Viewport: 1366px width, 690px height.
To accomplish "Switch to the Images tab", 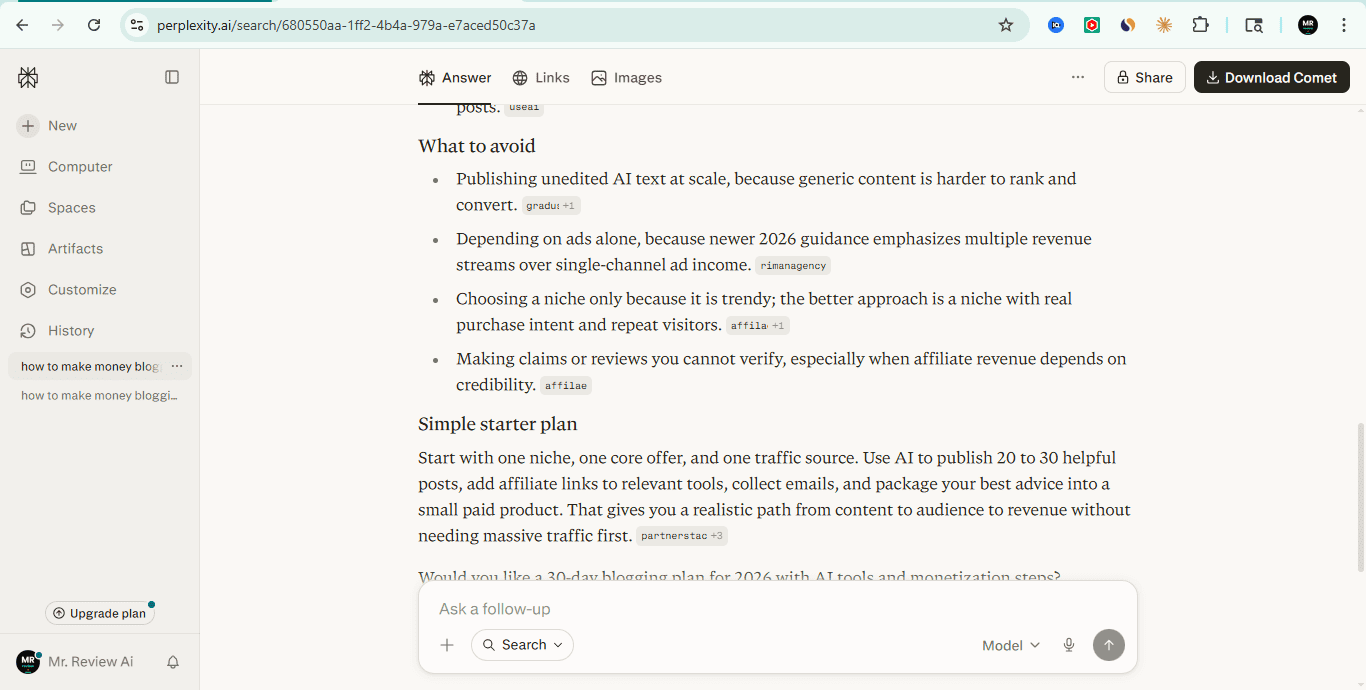I will (x=626, y=78).
